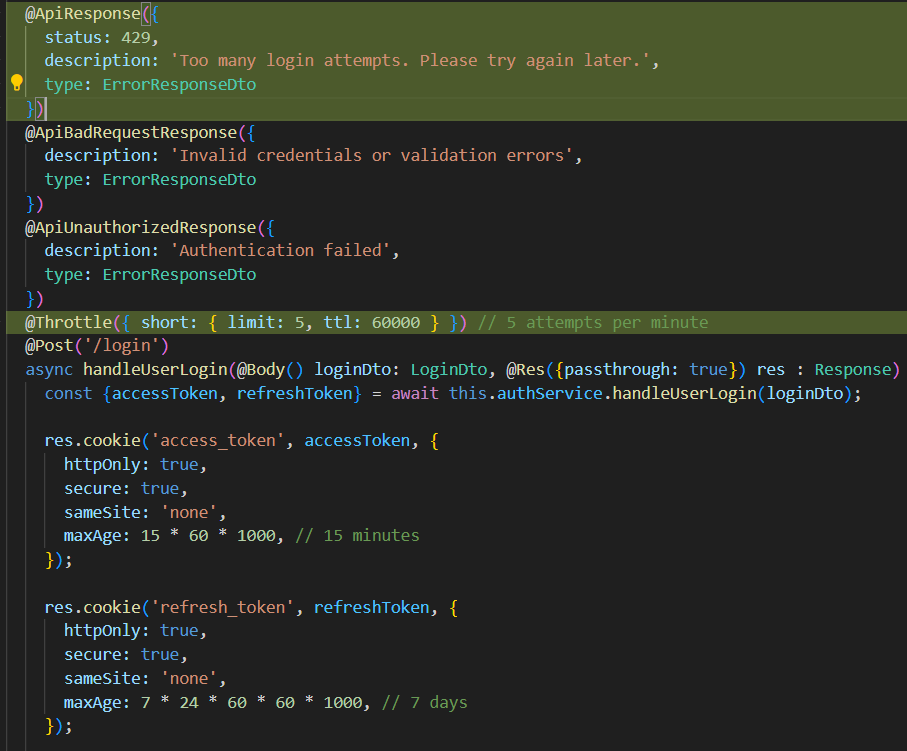Viewport: 907px width, 751px height.
Task: Click the 'refresh_token' cookie name string
Action: click(222, 608)
